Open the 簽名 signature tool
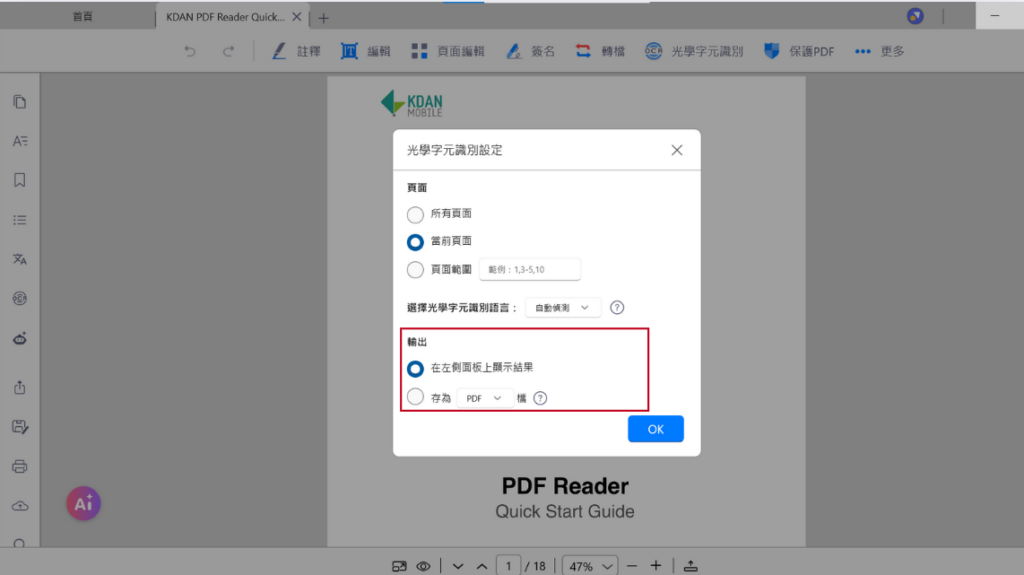Screen dimensions: 1024x575 click(530, 51)
